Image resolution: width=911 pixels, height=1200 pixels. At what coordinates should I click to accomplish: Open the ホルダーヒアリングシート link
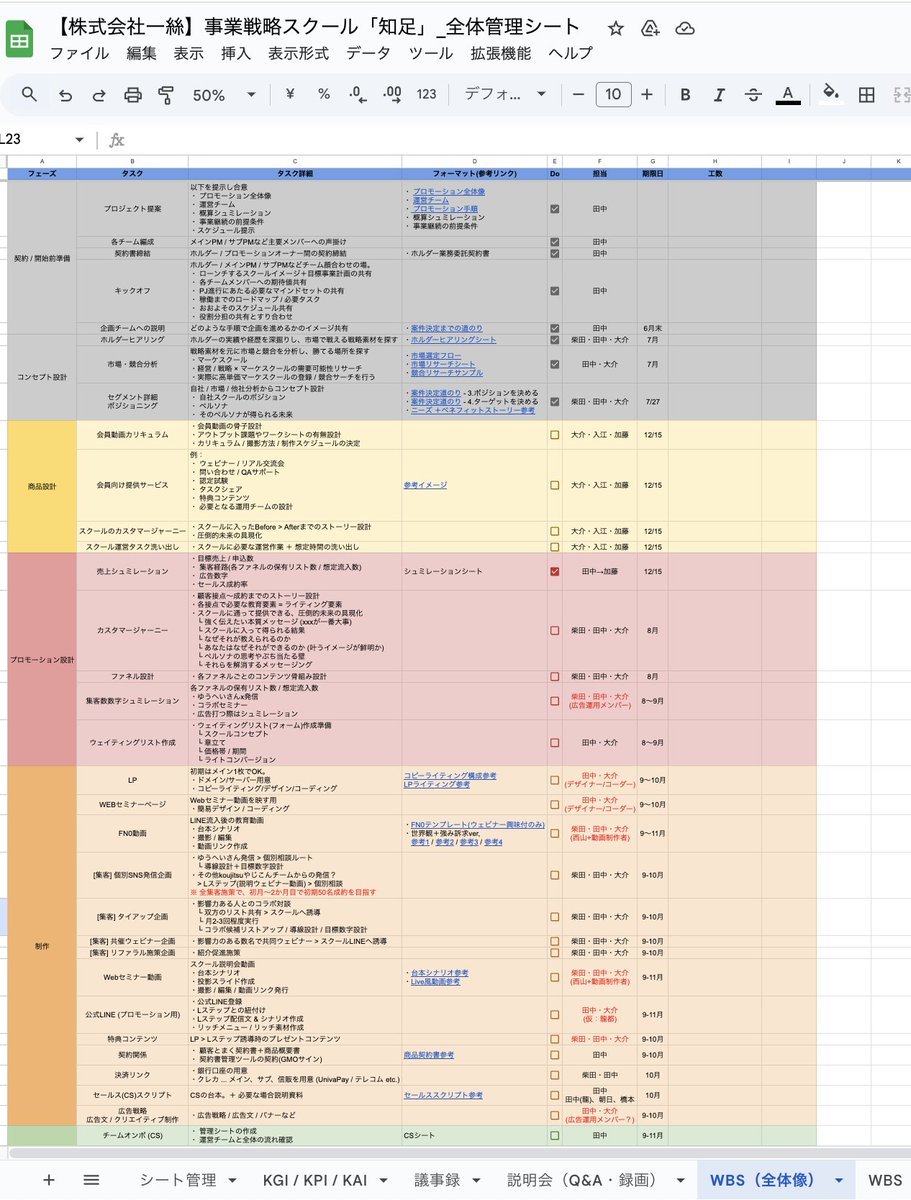click(453, 340)
